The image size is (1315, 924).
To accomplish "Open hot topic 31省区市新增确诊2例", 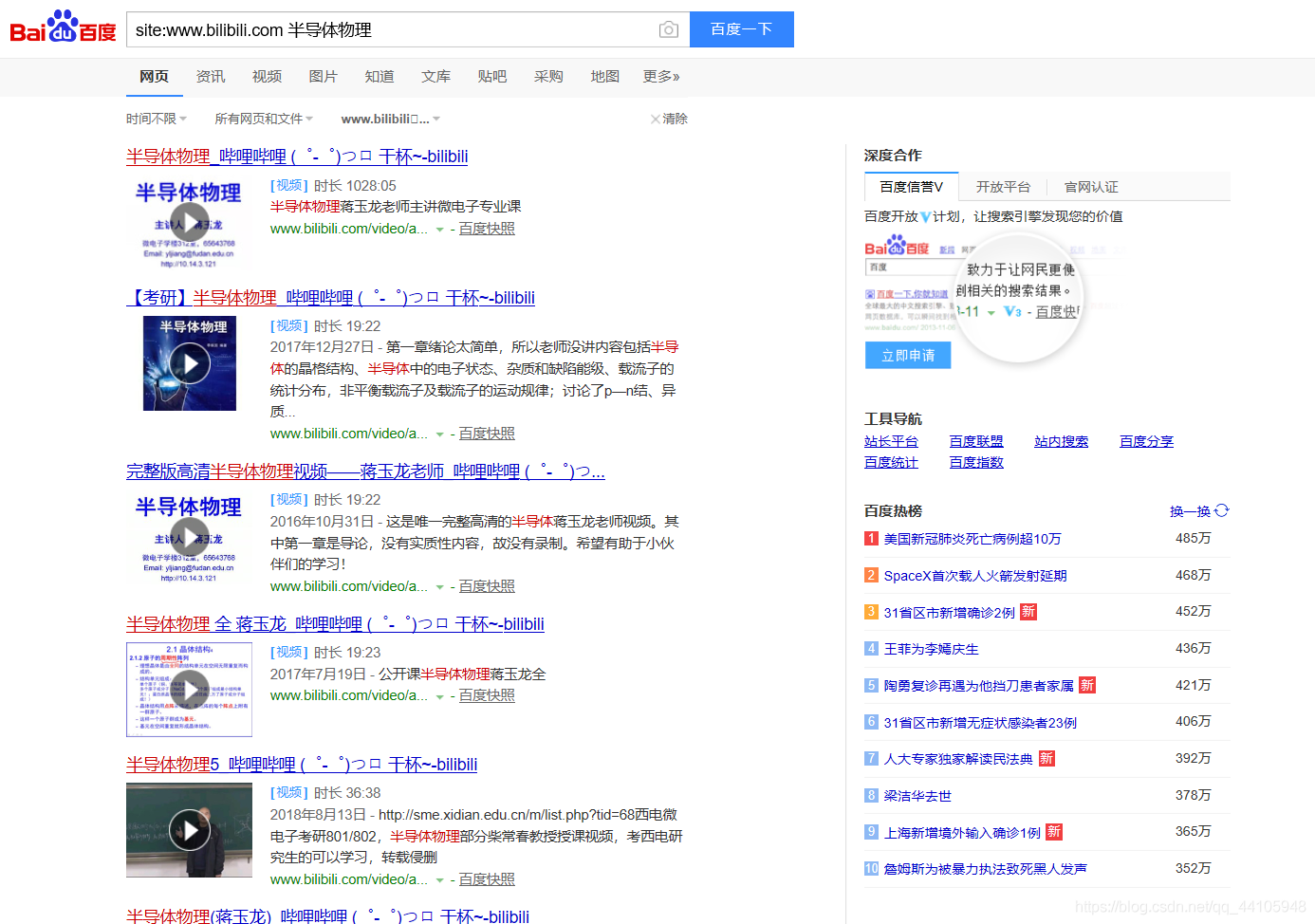I will (x=950, y=613).
